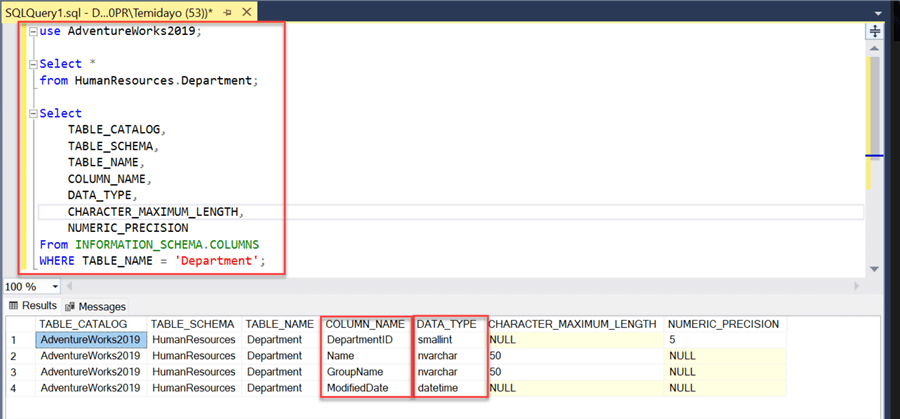Collapse the Select TABLE_CATALOG query block
The image size is (900, 419).
(x=33, y=114)
